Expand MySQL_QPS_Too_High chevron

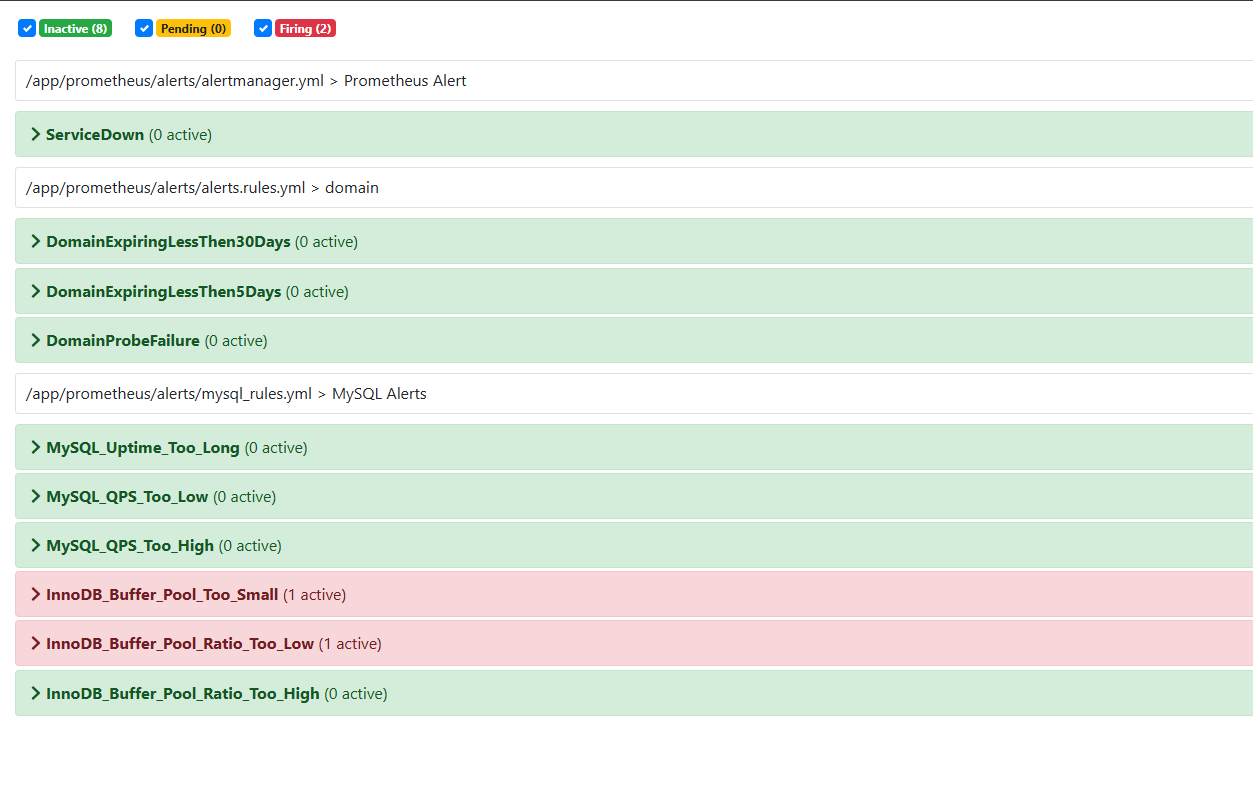tap(36, 545)
